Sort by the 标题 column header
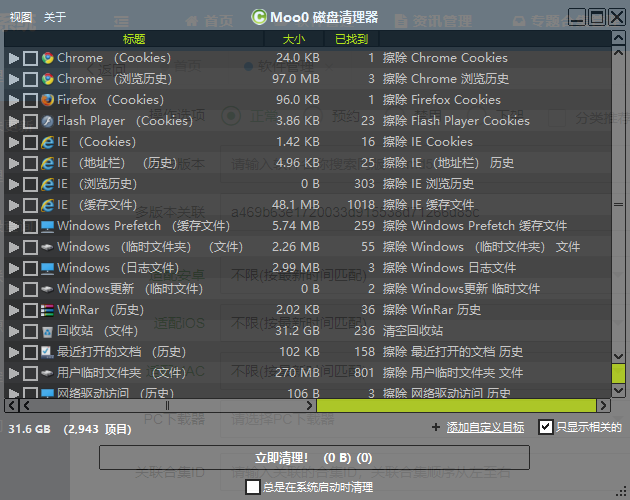The height and width of the screenshot is (500, 630). 134,39
